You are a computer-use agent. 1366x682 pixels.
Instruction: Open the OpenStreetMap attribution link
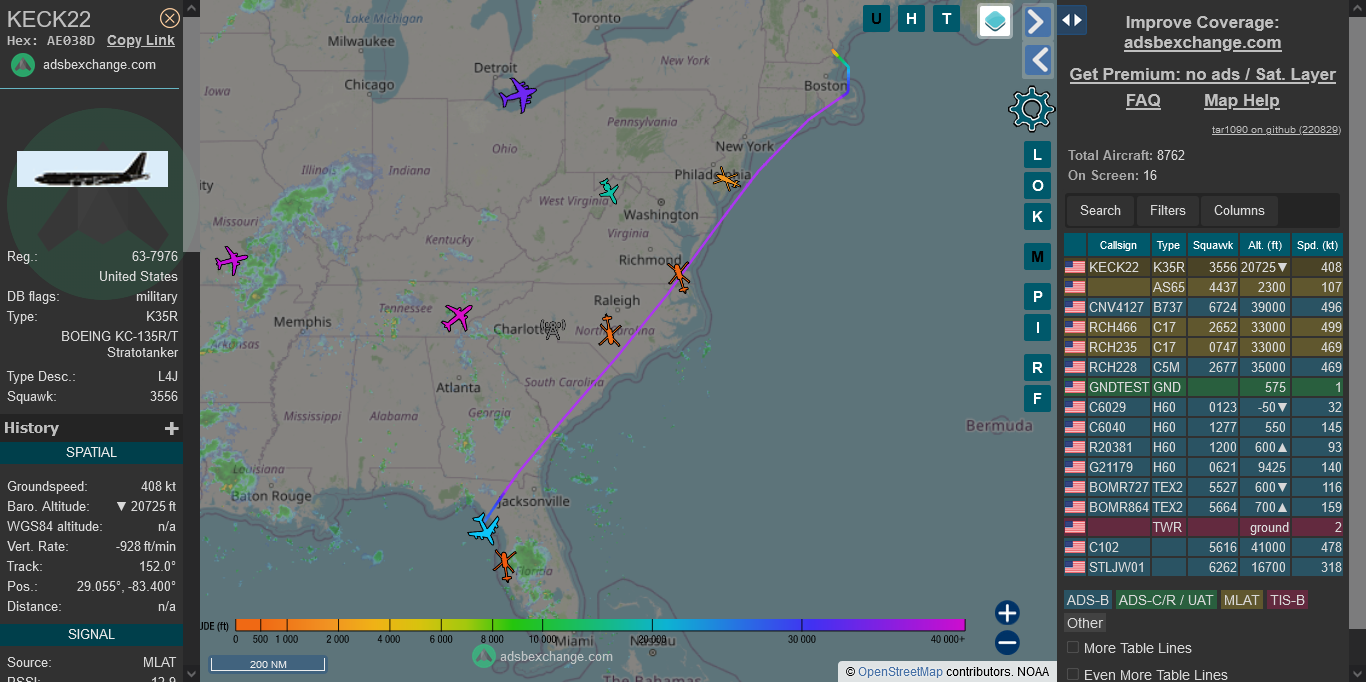[900, 672]
